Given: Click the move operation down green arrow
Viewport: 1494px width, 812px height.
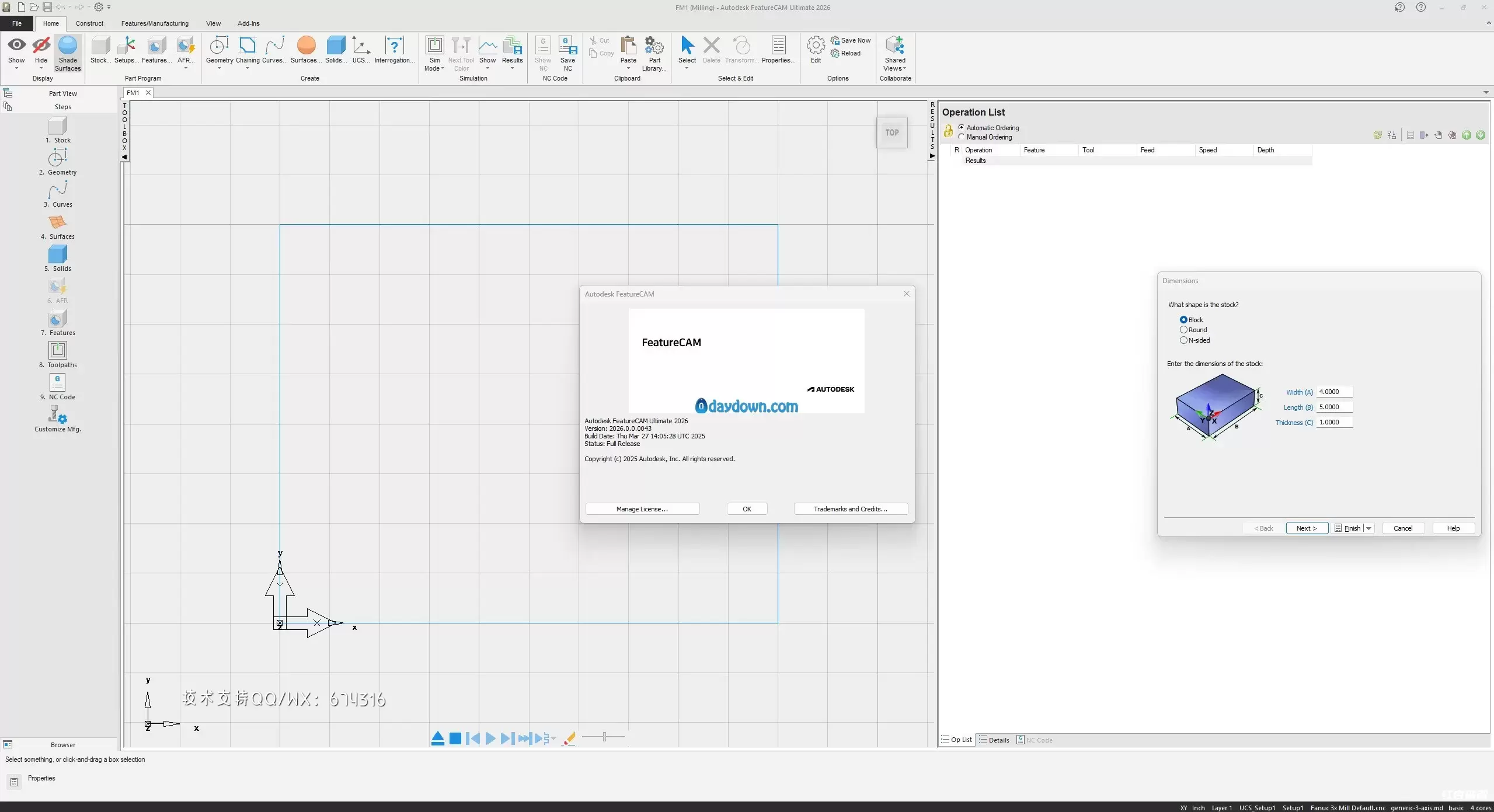Looking at the screenshot, I should click(x=1481, y=135).
